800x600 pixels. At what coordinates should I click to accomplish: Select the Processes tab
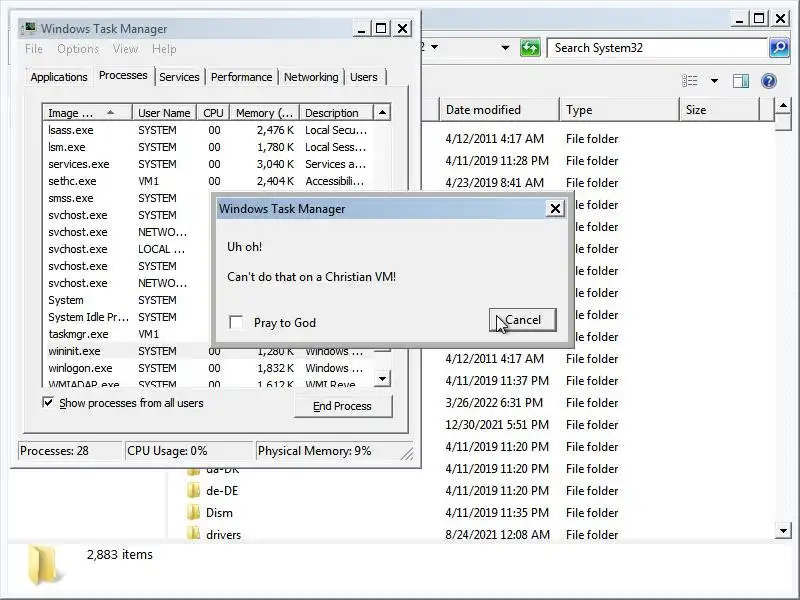tap(123, 76)
